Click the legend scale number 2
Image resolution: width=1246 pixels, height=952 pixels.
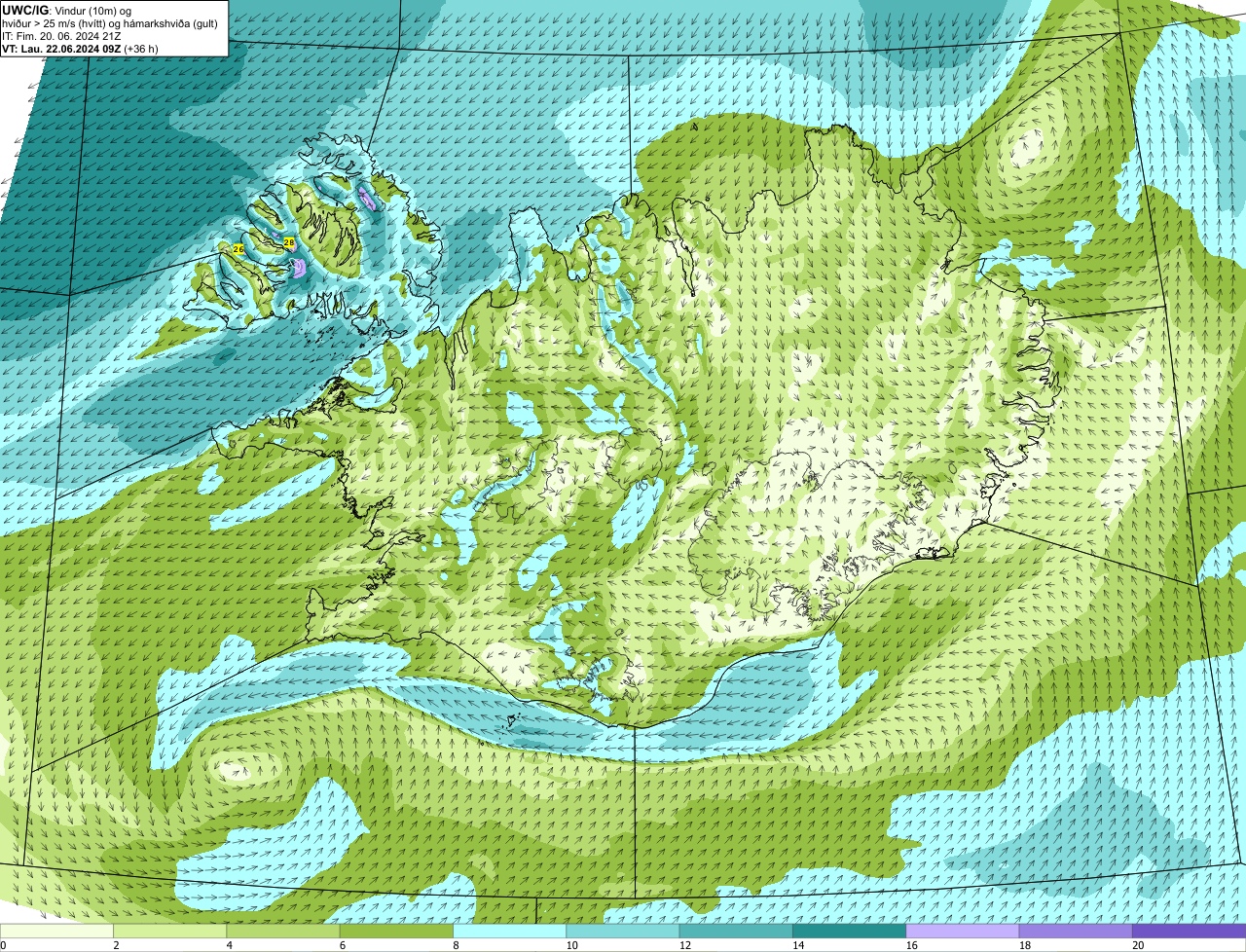(x=116, y=945)
